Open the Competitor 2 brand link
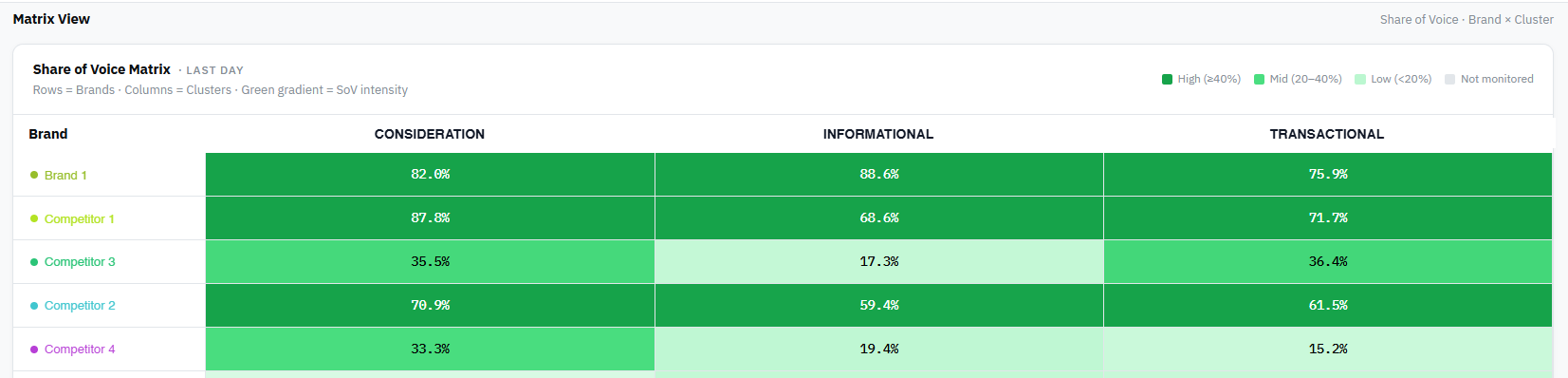The image size is (1568, 378). tap(80, 306)
